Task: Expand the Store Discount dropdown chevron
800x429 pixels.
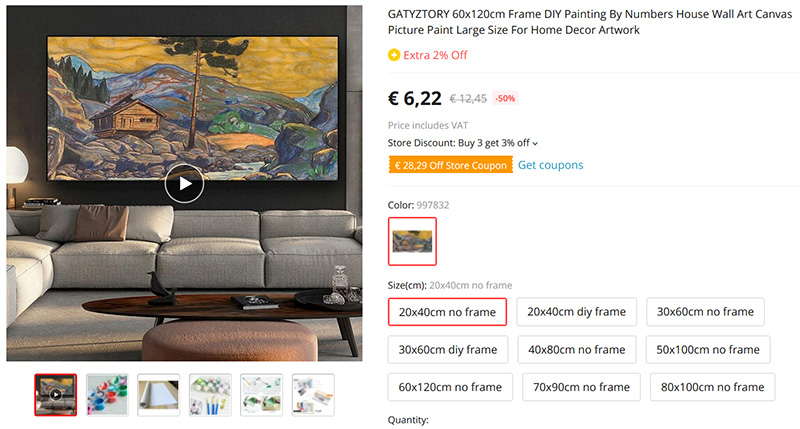Action: (x=535, y=144)
